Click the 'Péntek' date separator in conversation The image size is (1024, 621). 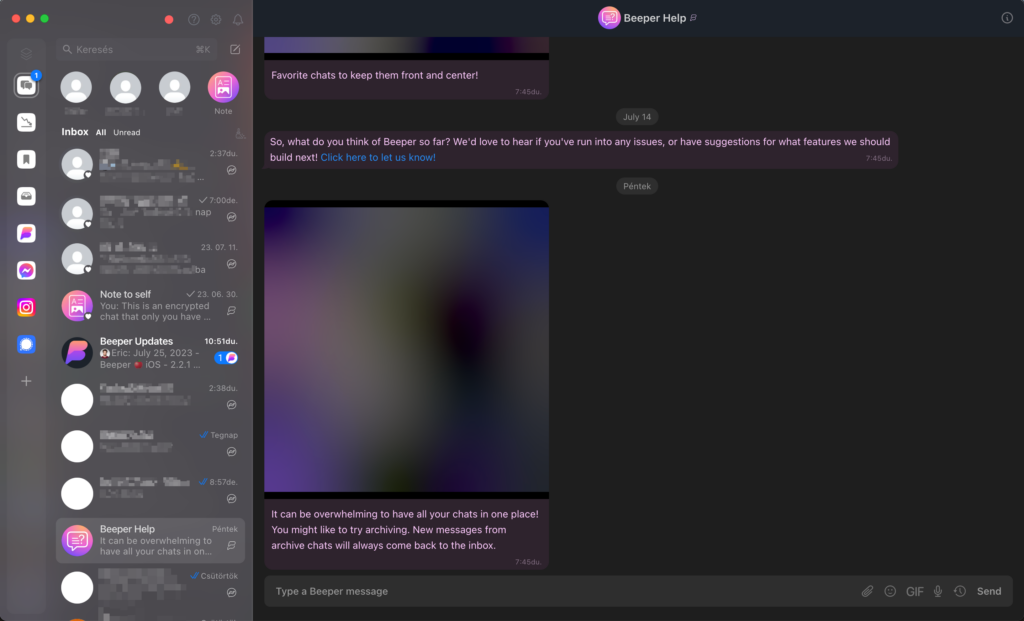tap(637, 186)
